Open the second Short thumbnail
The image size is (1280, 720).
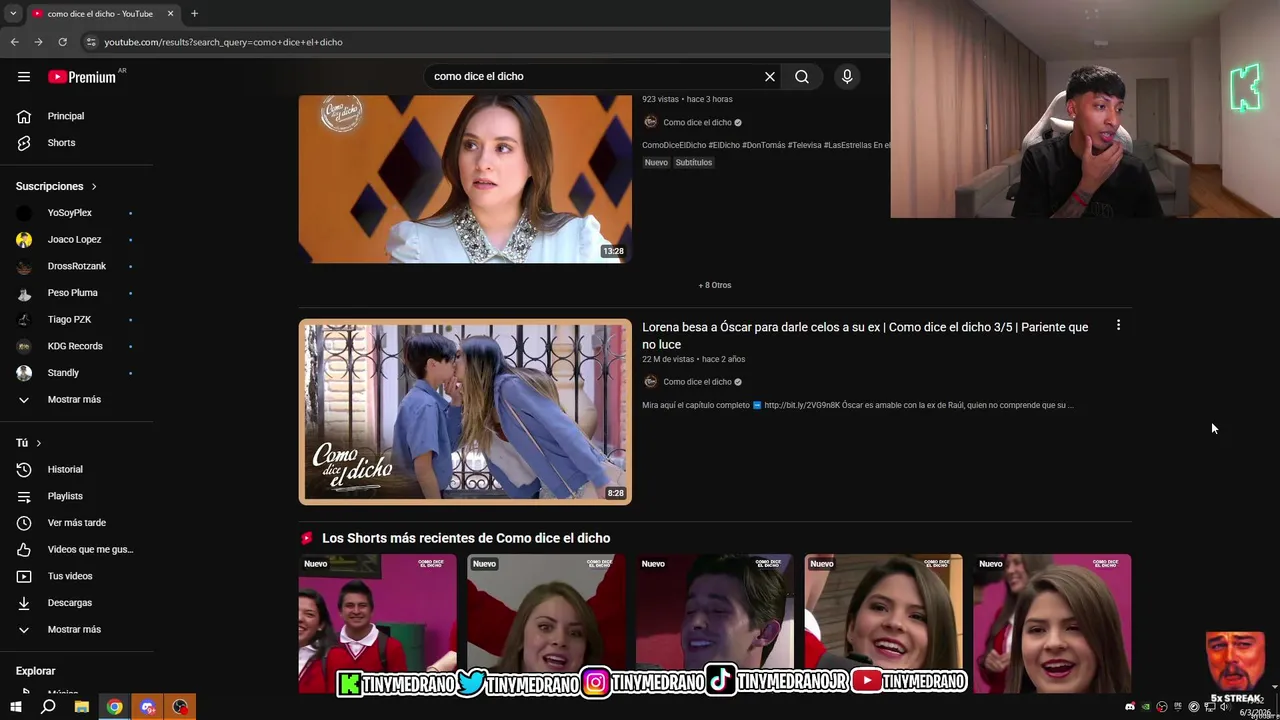(546, 622)
